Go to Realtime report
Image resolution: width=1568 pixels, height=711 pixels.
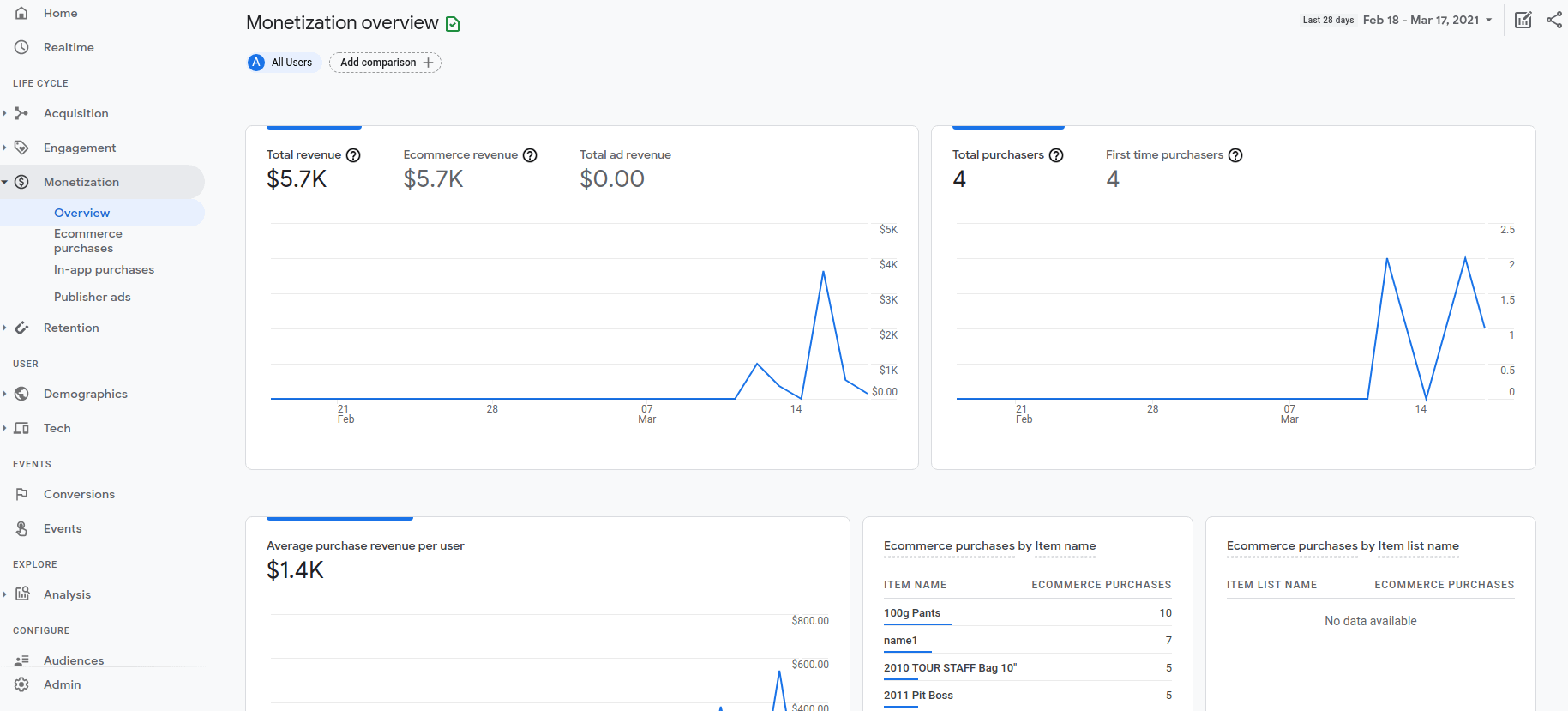69,47
